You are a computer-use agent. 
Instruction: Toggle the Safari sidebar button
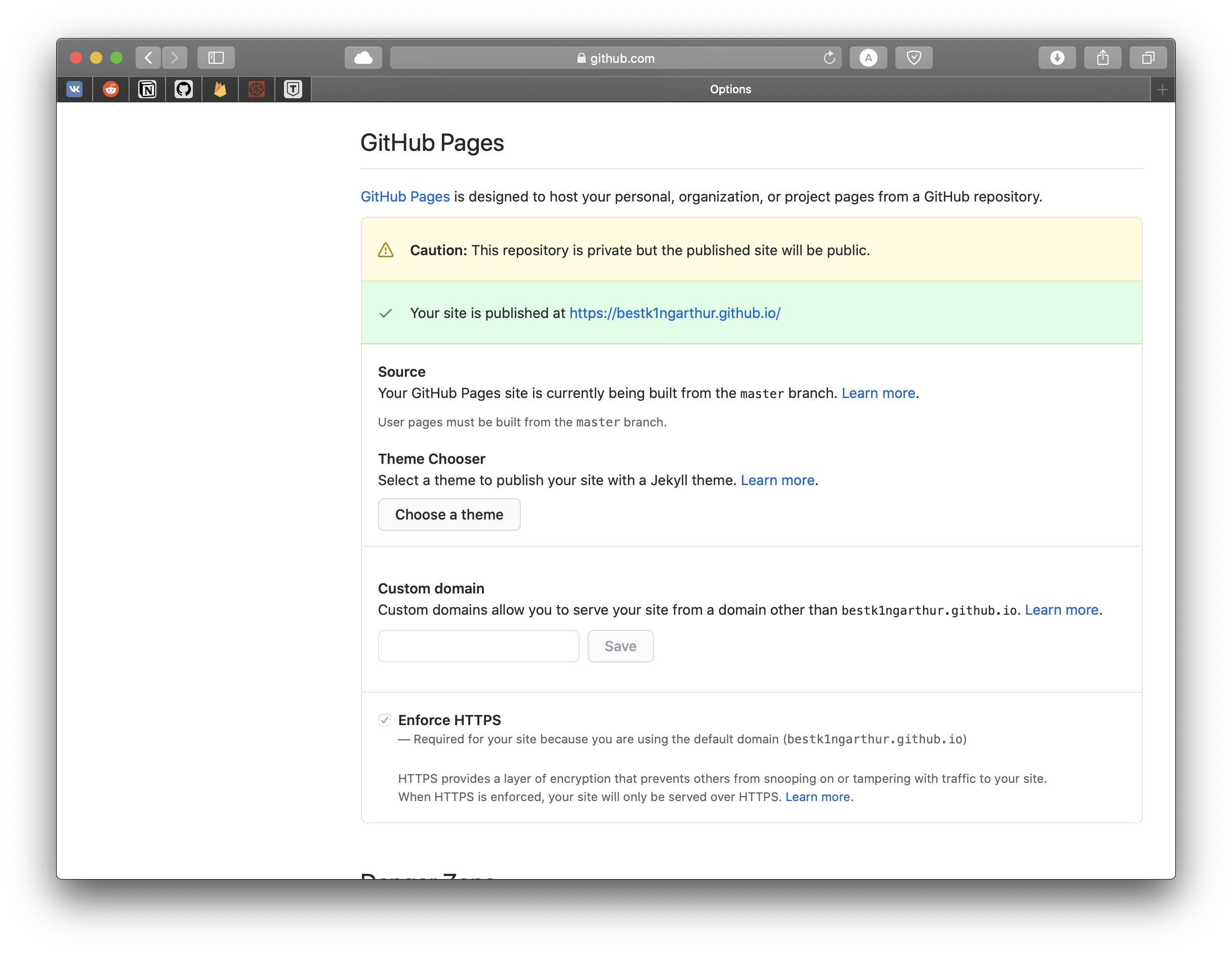click(x=216, y=58)
